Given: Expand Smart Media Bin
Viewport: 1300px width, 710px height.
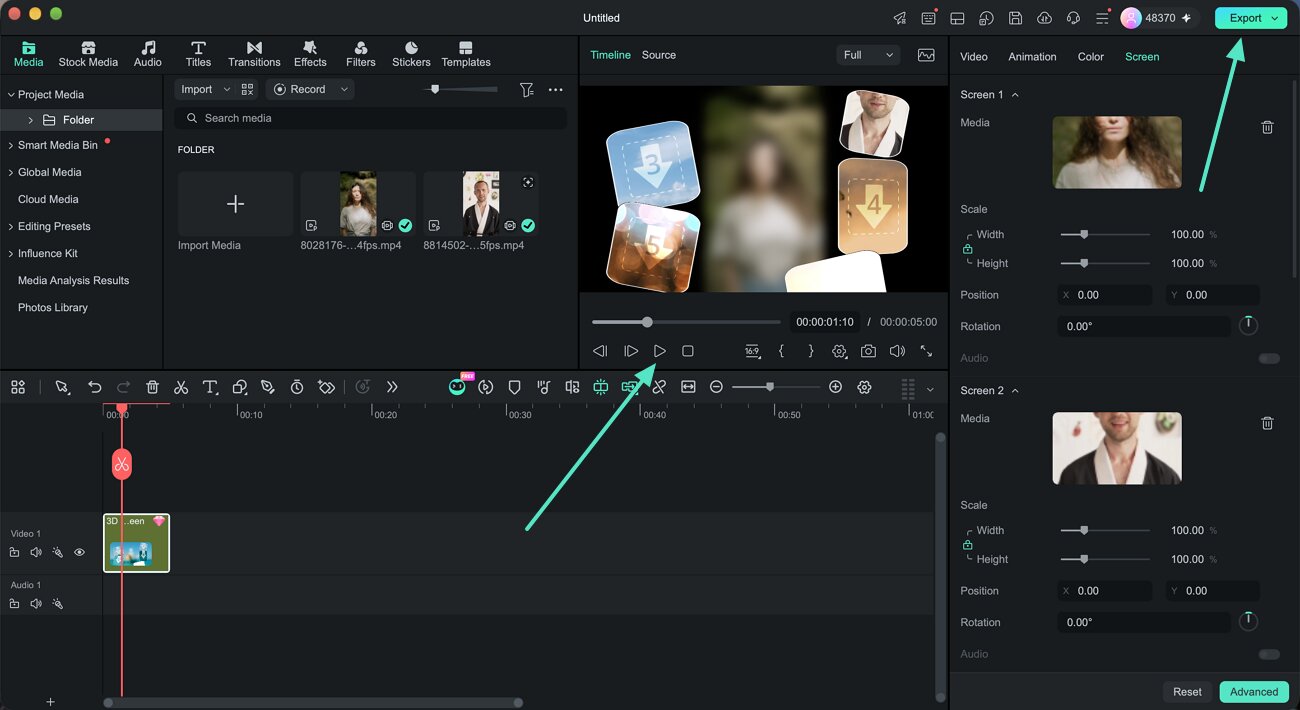Looking at the screenshot, I should (x=11, y=145).
